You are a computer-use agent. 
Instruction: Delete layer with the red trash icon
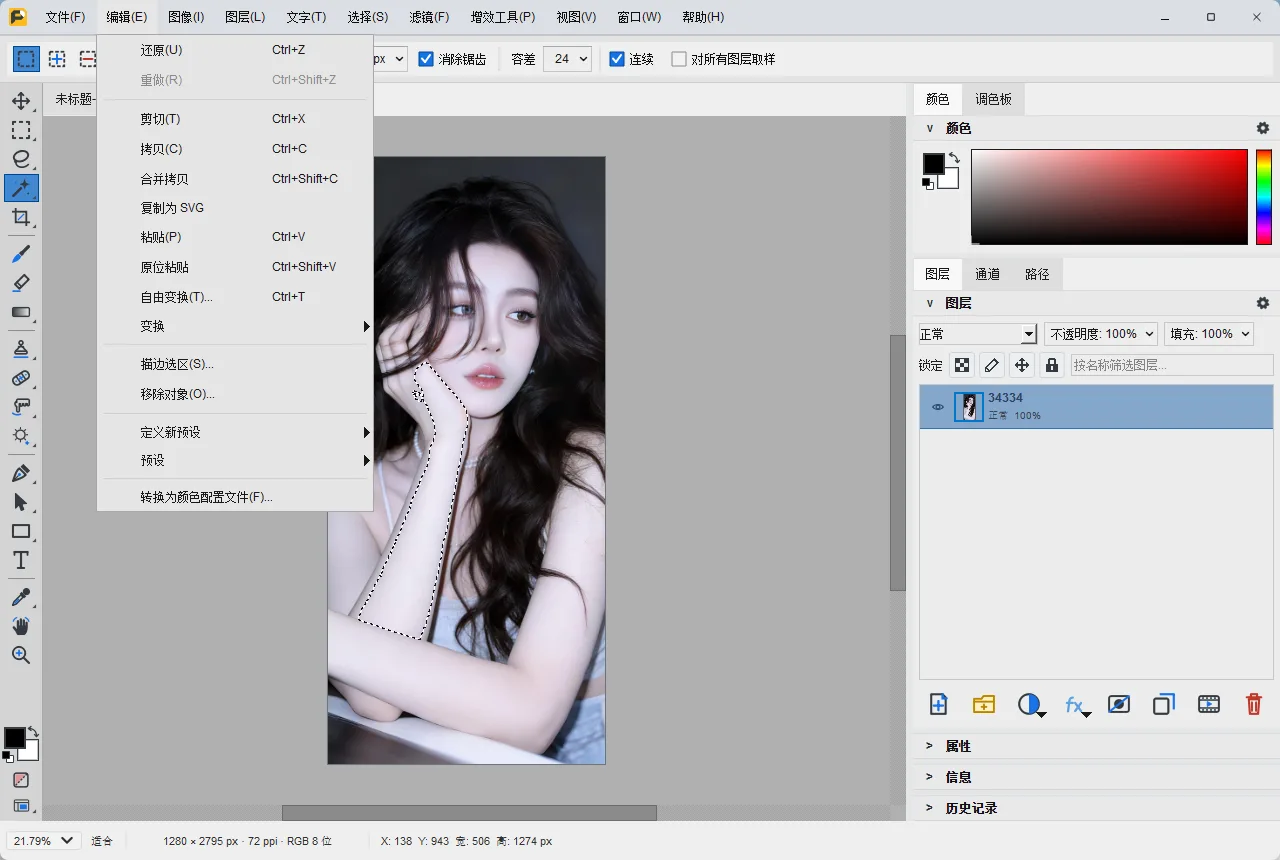tap(1254, 704)
